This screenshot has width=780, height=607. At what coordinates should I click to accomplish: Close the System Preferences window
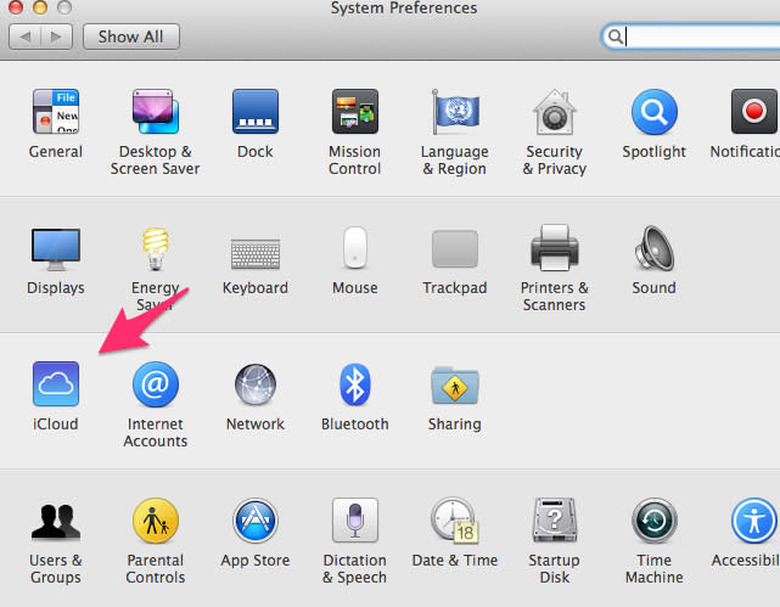[x=15, y=7]
